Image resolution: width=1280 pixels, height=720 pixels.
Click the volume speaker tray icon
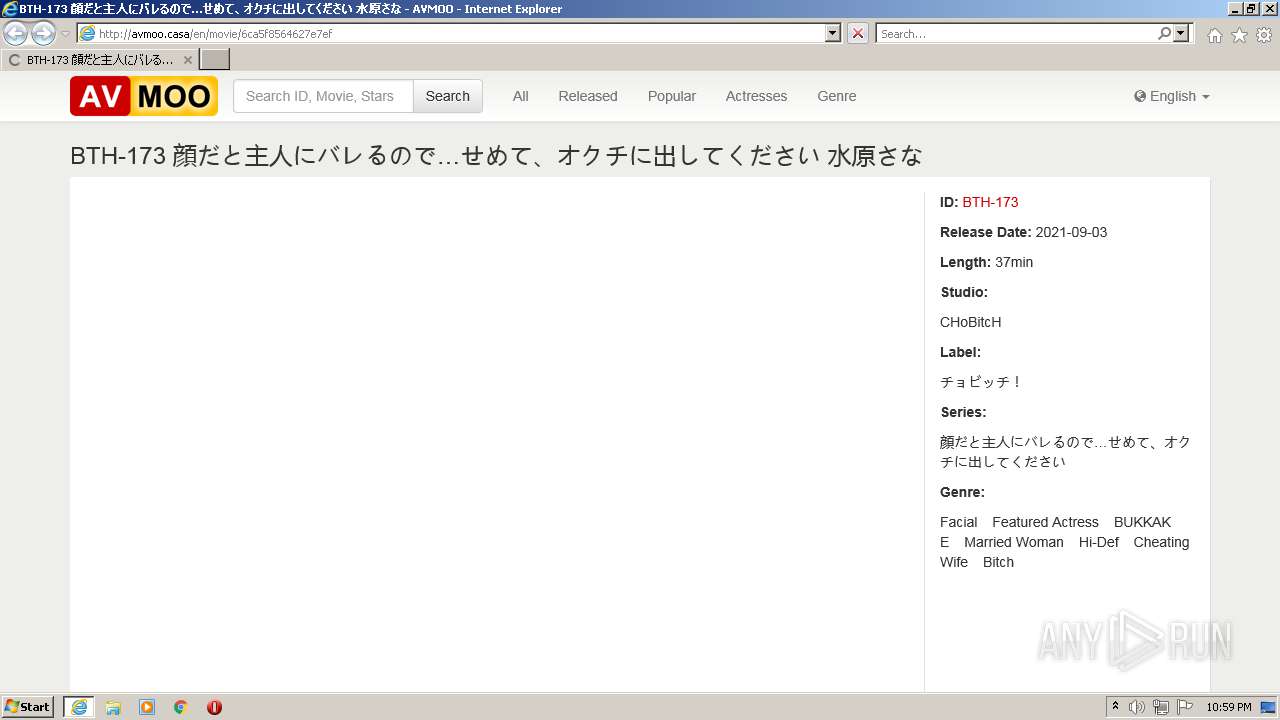1137,707
